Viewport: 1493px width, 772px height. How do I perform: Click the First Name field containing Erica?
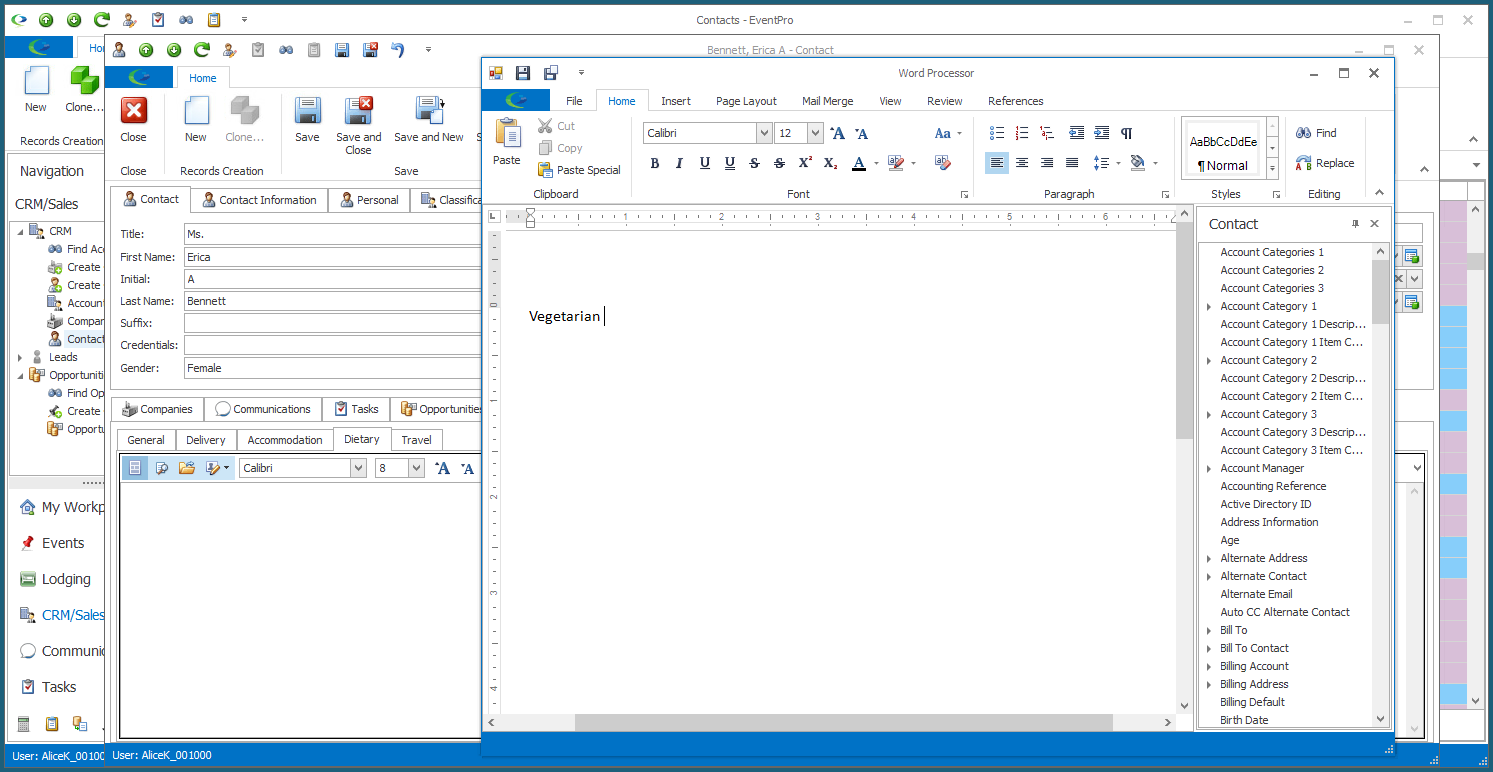(332, 257)
